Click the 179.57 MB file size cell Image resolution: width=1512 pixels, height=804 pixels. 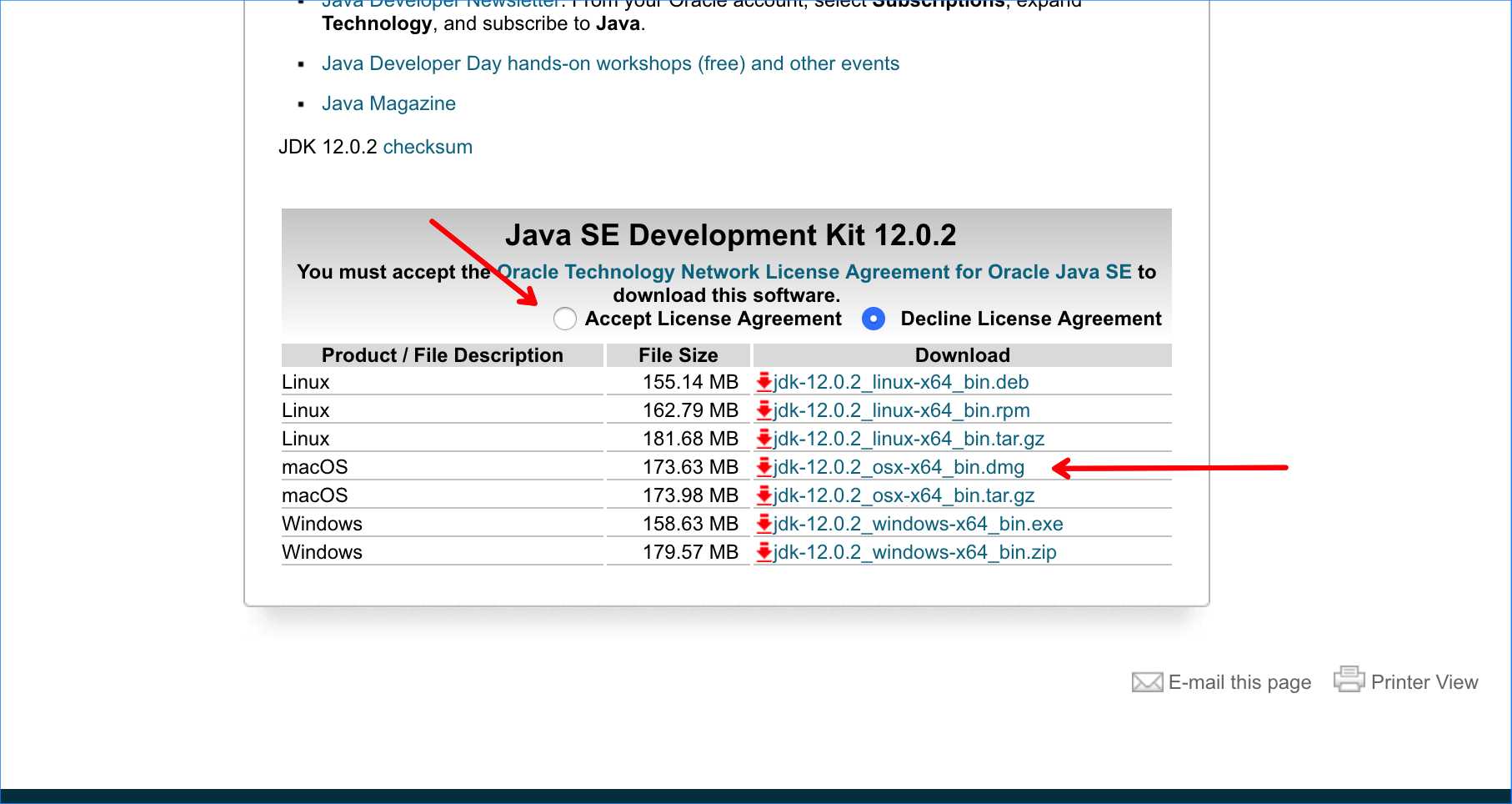tap(678, 552)
